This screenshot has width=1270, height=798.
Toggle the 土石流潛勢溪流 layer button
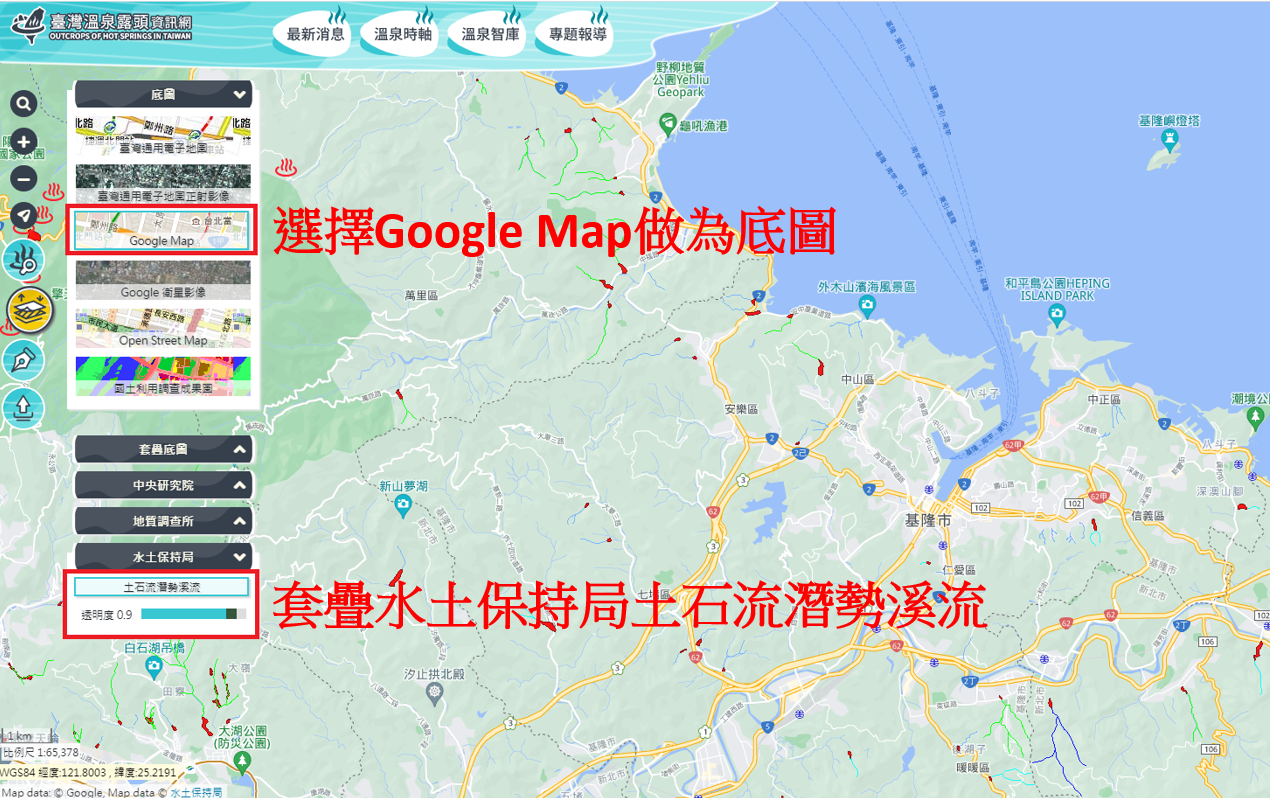pyautogui.click(x=162, y=587)
